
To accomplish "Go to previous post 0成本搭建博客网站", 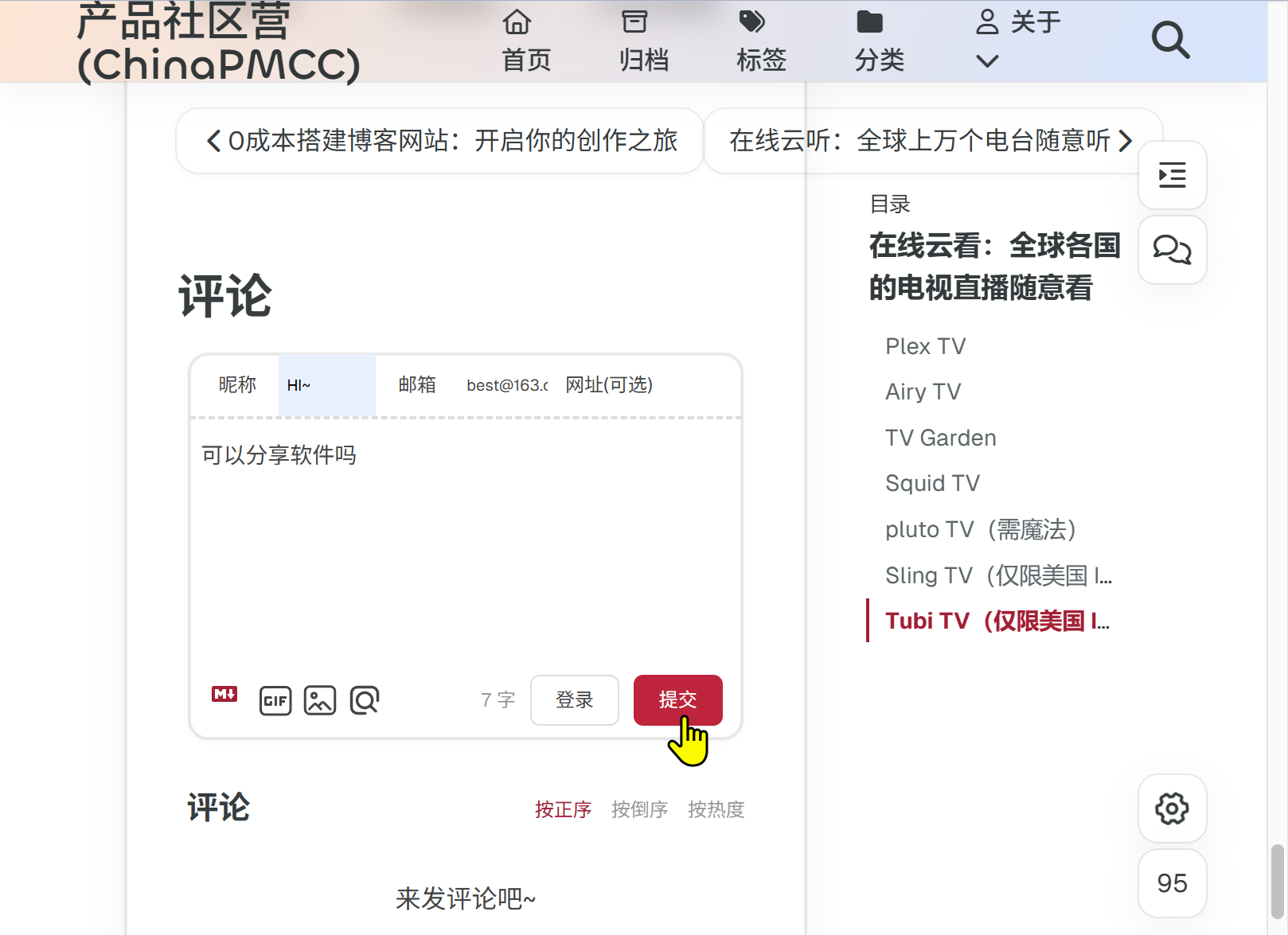I will point(440,141).
